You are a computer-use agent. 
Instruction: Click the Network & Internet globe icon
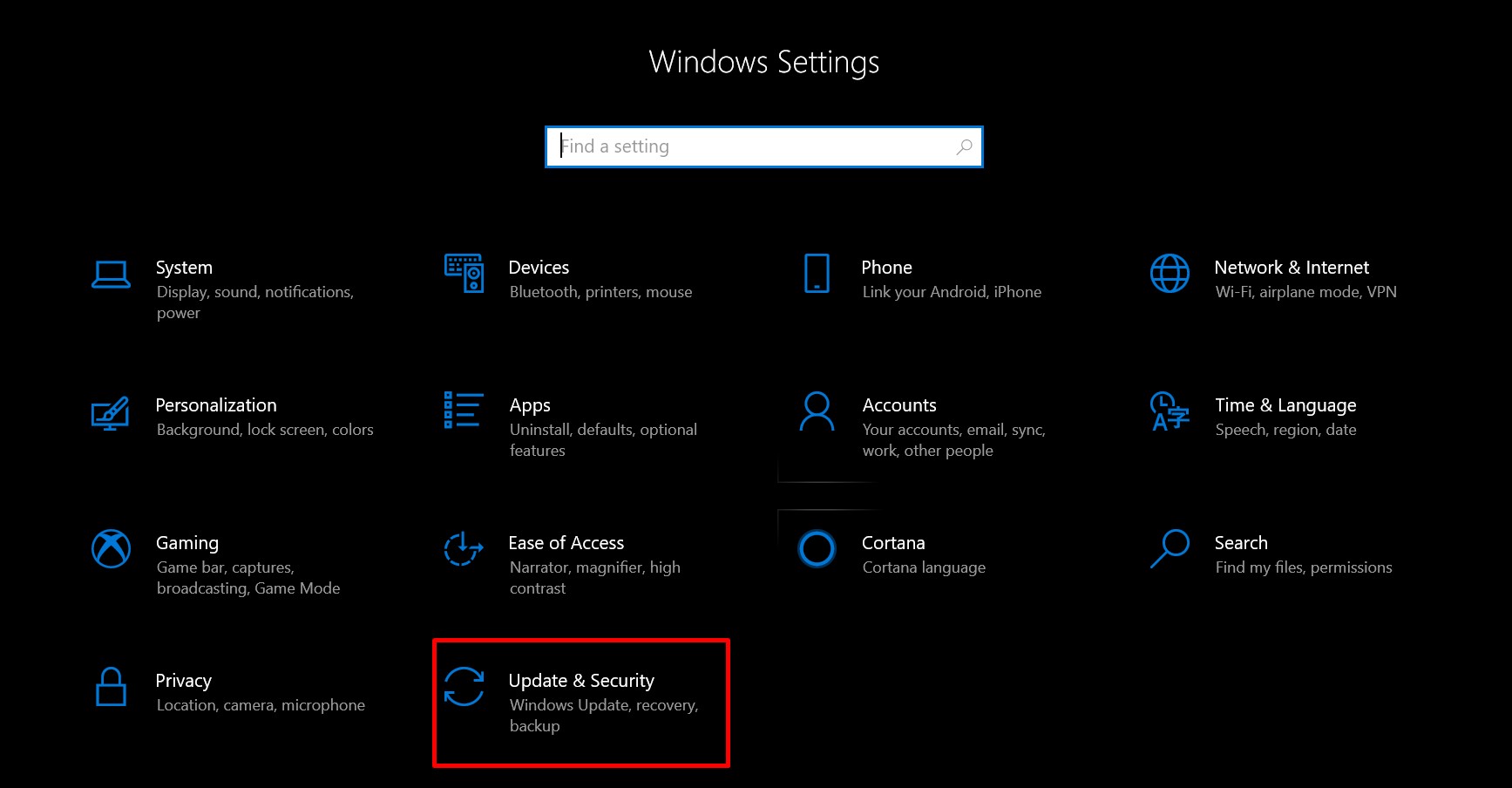[1170, 273]
